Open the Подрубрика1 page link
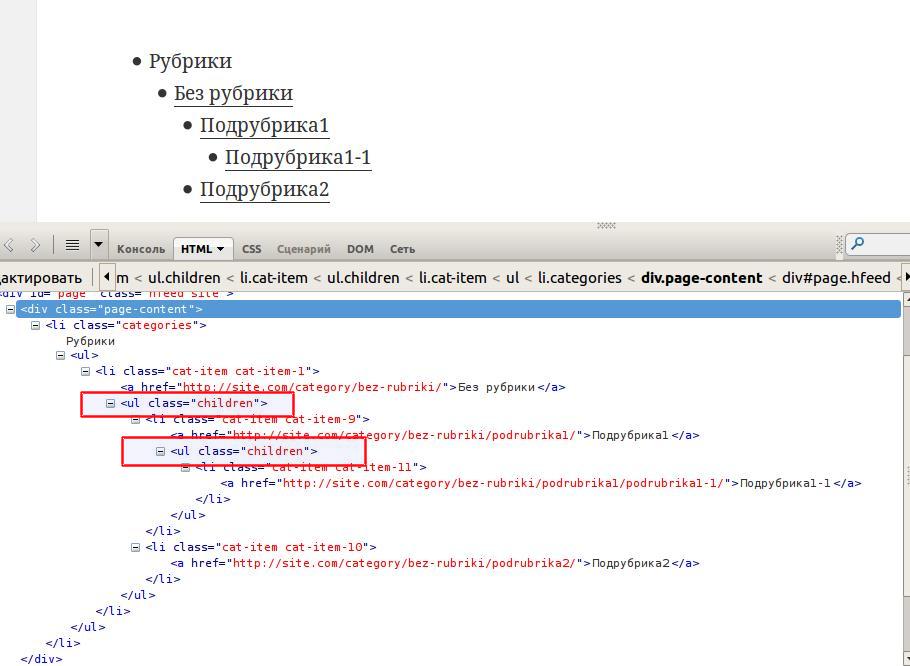The height and width of the screenshot is (666, 910). coord(265,125)
